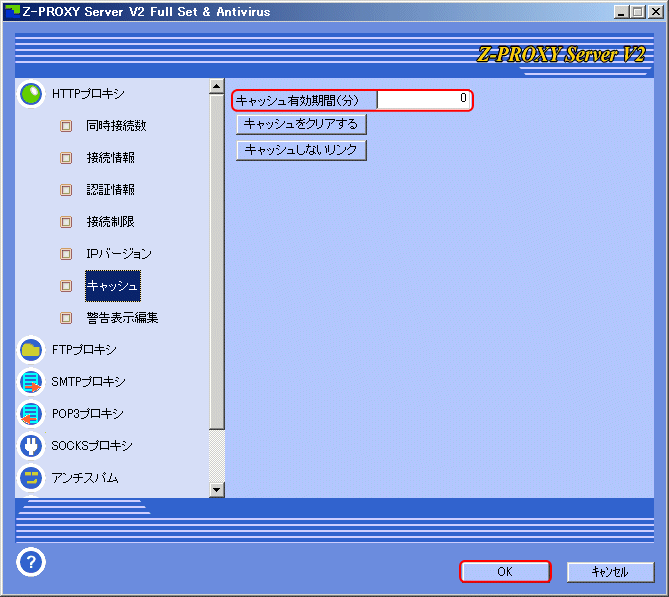Confirm settings with the OK button
The image size is (669, 597).
(505, 572)
